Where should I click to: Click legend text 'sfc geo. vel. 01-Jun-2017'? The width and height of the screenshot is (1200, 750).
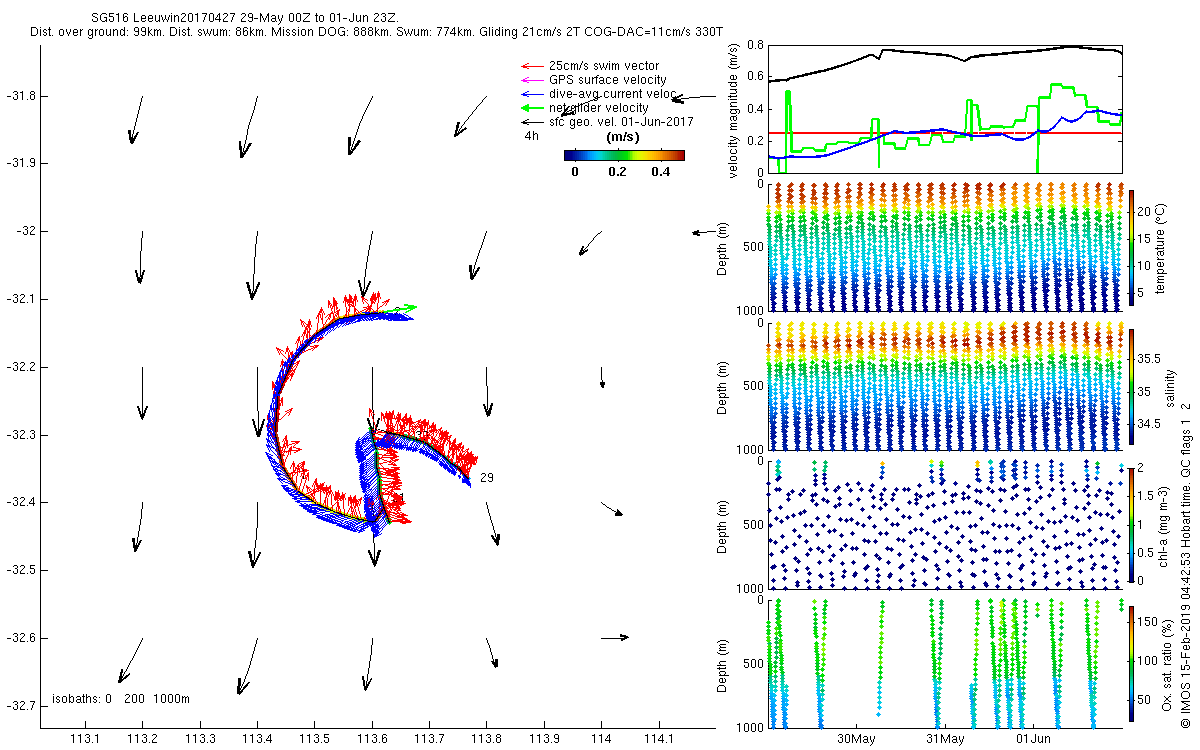click(x=621, y=122)
